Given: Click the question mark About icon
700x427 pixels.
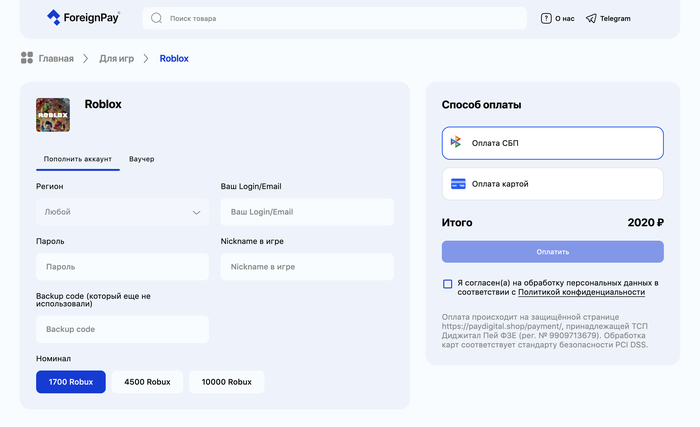Looking at the screenshot, I should coord(546,18).
